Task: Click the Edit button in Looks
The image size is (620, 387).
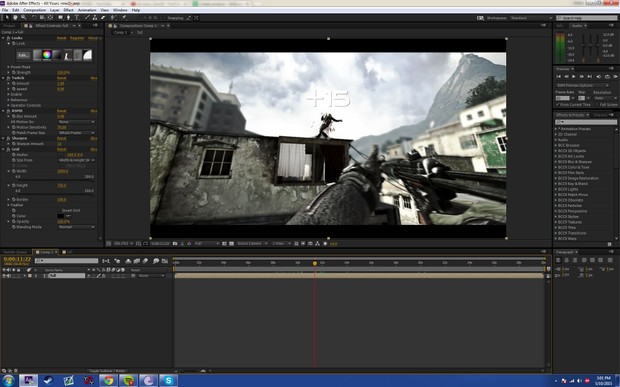Action: point(23,55)
